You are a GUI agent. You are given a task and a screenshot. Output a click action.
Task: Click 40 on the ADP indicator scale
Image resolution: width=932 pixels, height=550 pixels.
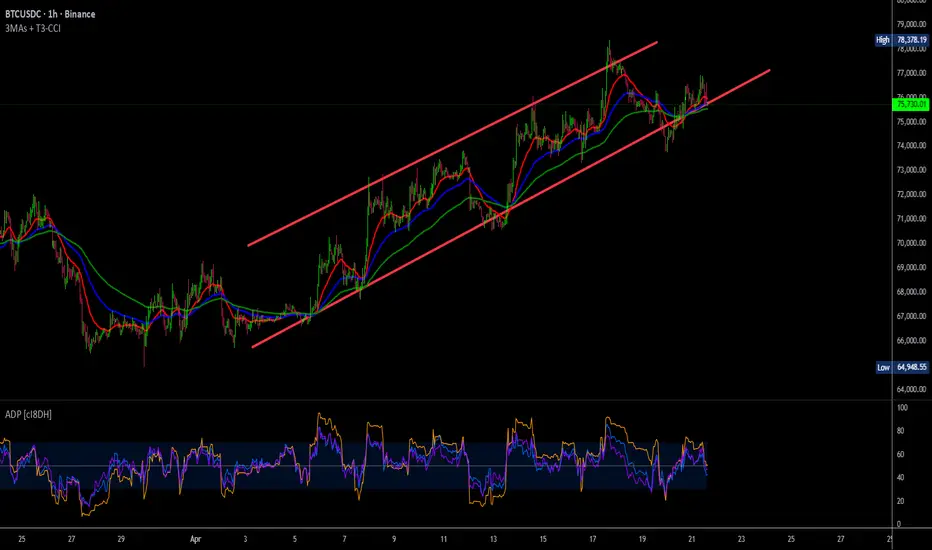(x=900, y=477)
